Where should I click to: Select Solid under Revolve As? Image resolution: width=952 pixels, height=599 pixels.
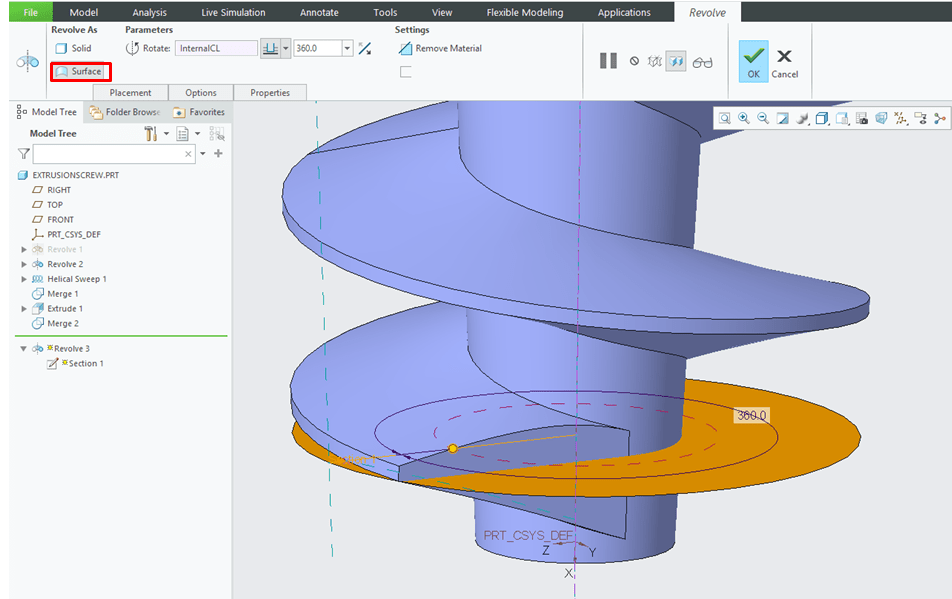coord(74,48)
